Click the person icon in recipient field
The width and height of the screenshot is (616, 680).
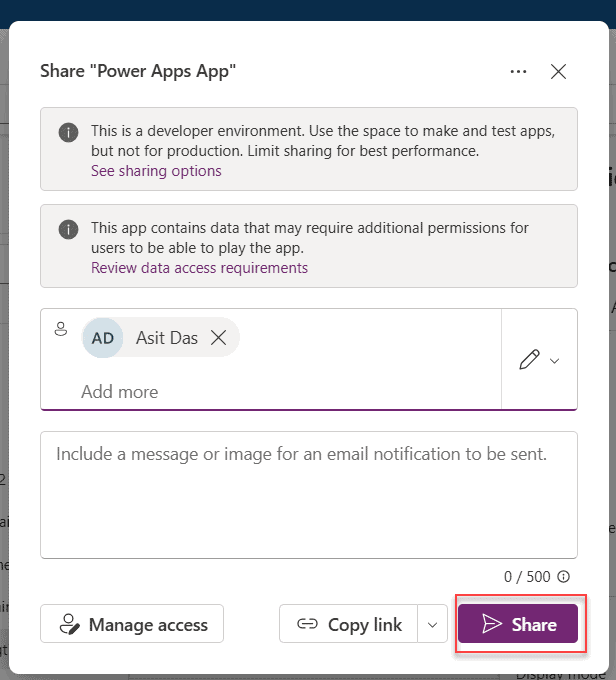click(x=61, y=329)
